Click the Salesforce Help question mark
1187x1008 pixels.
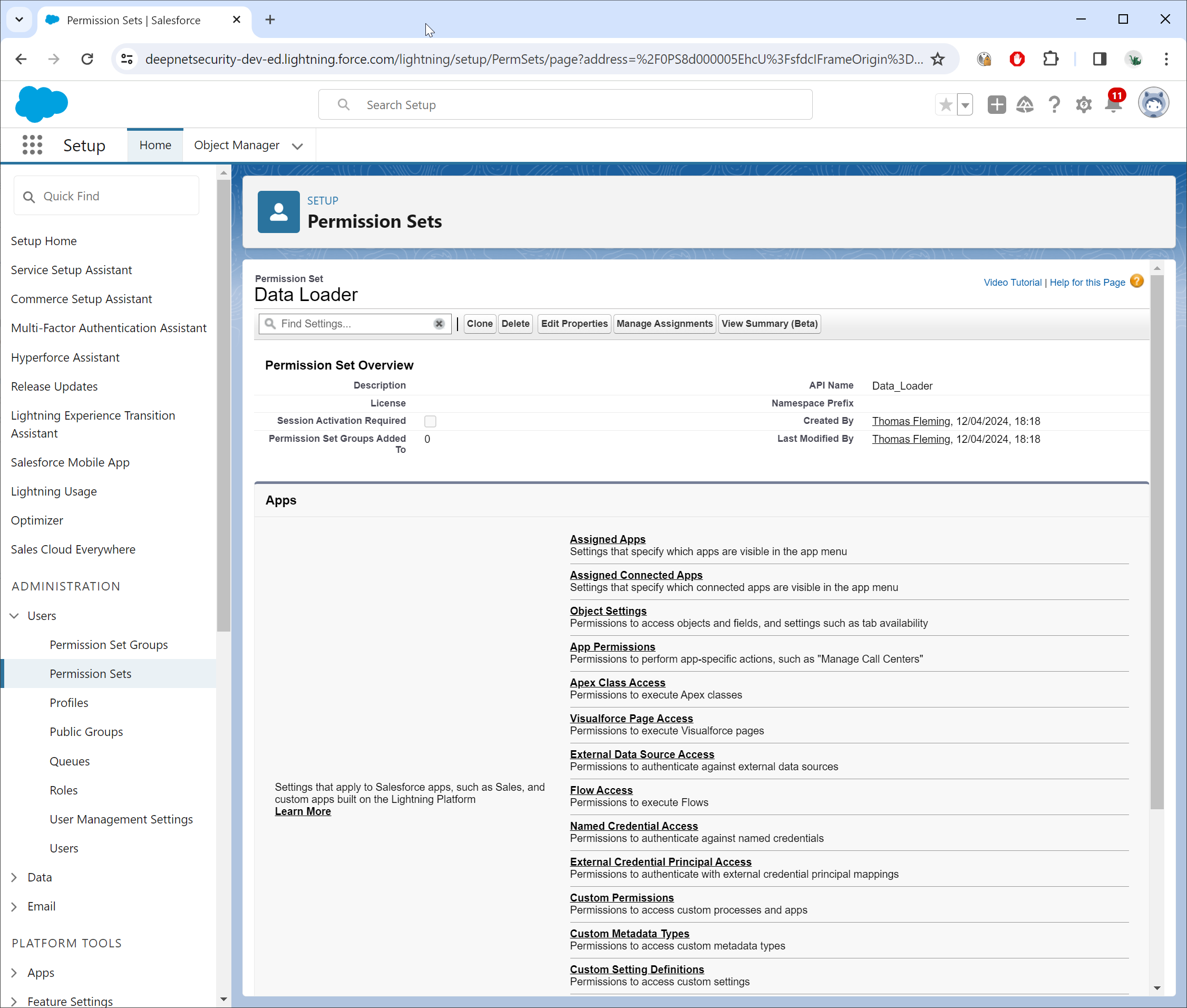pyautogui.click(x=1055, y=104)
